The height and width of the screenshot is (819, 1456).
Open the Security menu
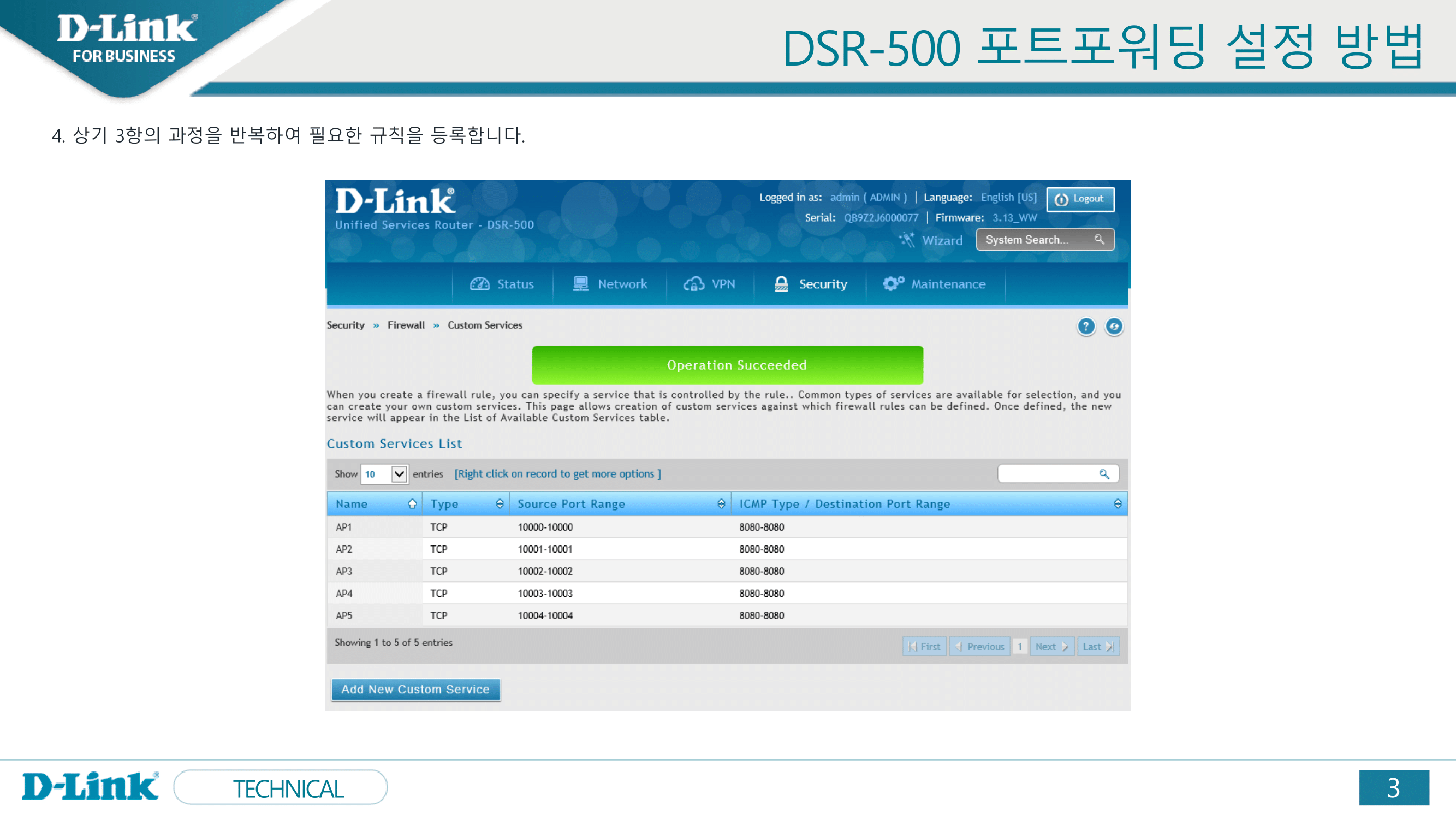pos(810,284)
